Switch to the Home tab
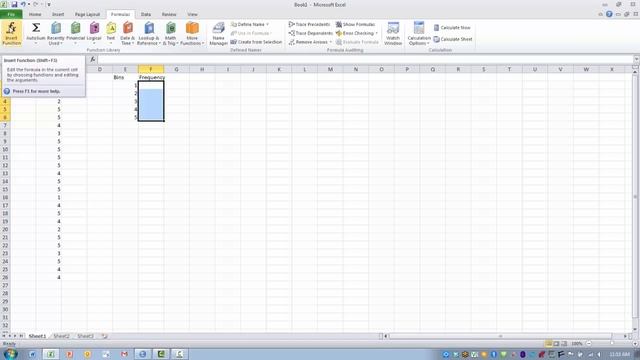This screenshot has height=360, width=640. coord(35,14)
